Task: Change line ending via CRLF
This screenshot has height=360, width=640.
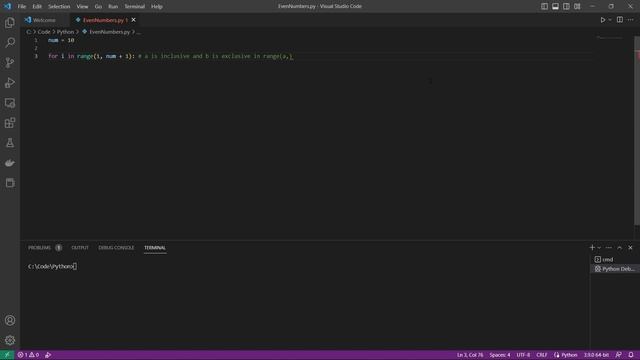Action: click(542, 355)
